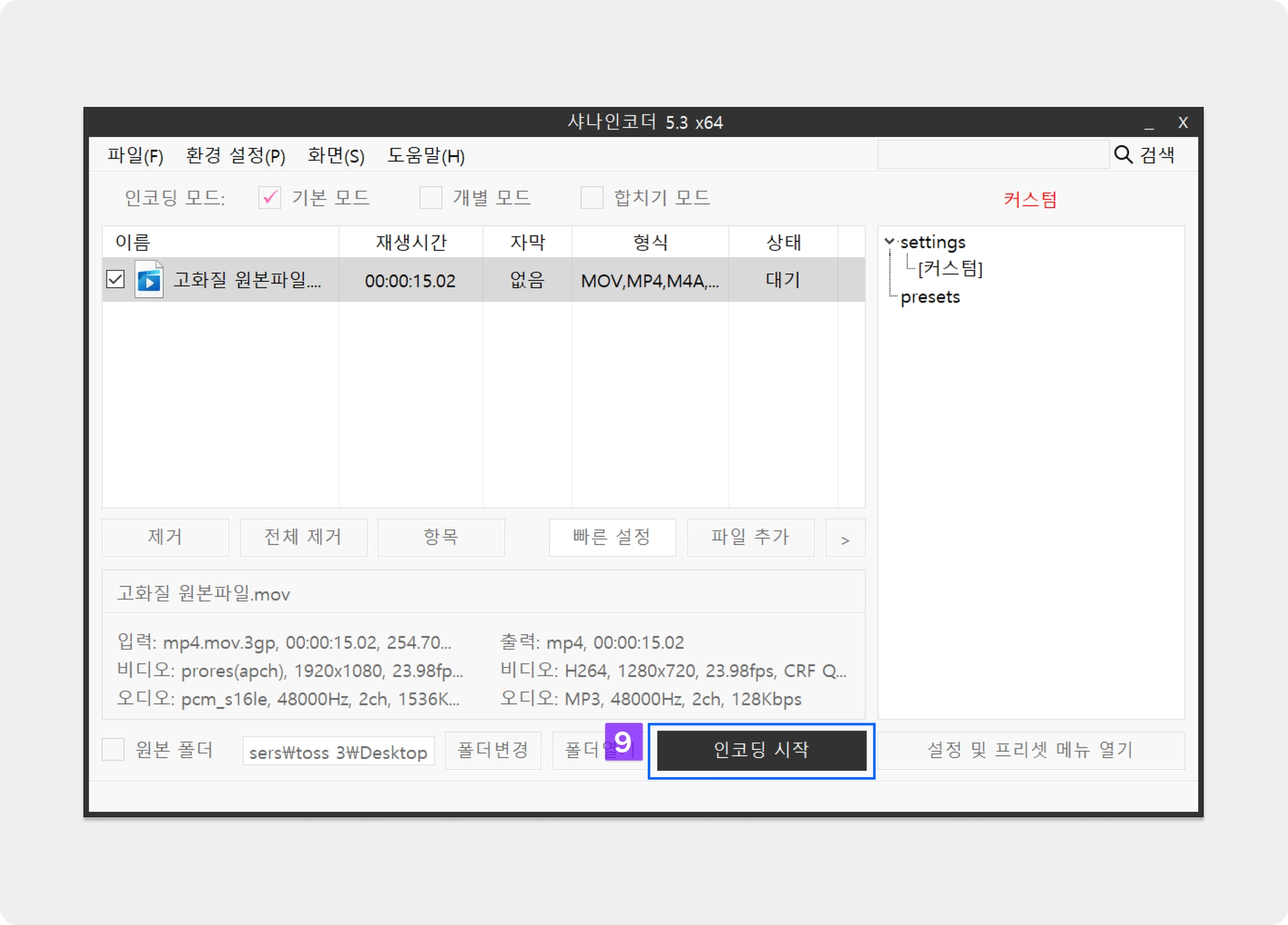The width and height of the screenshot is (1288, 925).
Task: Select the [커스텀] tree item
Action: (x=950, y=269)
